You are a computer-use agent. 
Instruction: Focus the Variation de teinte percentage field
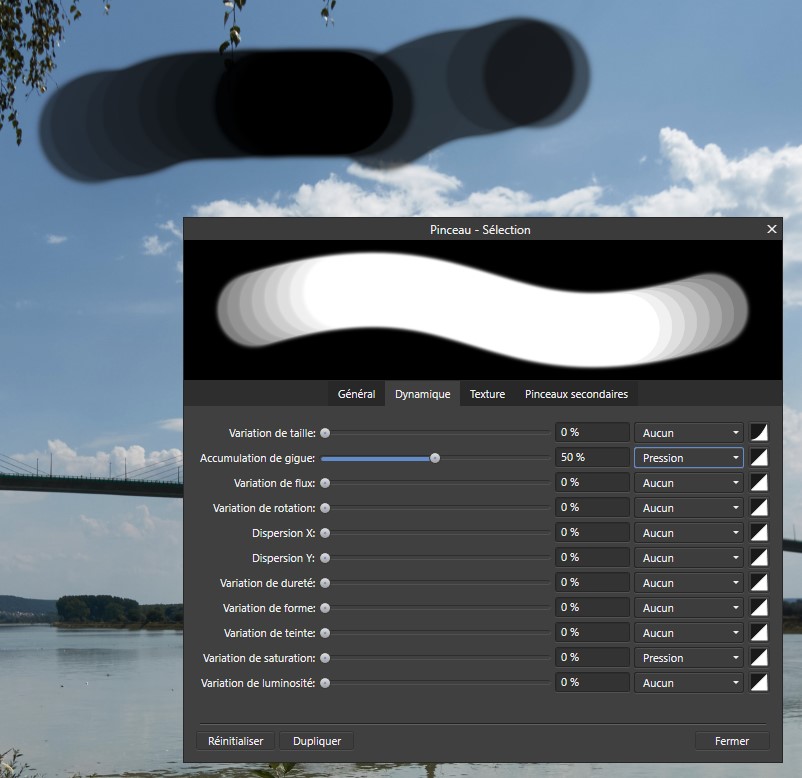point(592,633)
